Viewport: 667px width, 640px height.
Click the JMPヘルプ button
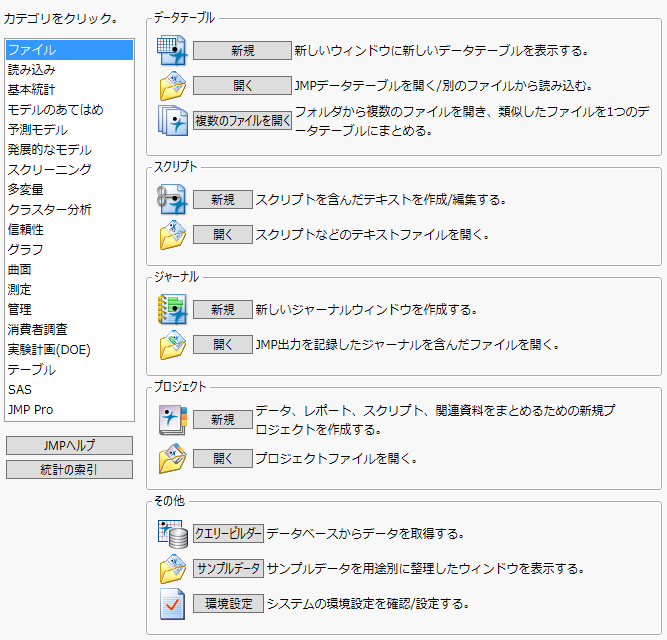(69, 446)
